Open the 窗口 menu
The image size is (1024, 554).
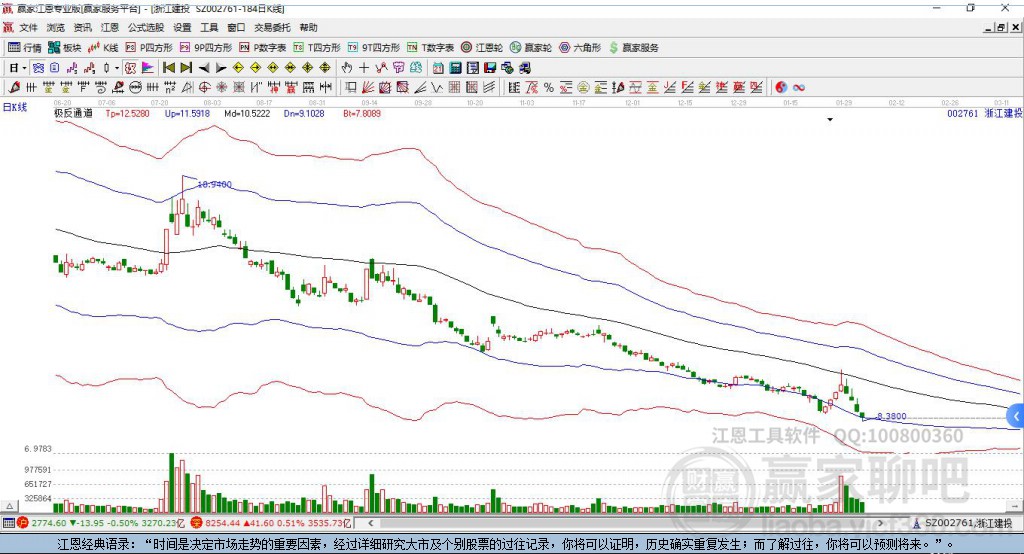236,27
